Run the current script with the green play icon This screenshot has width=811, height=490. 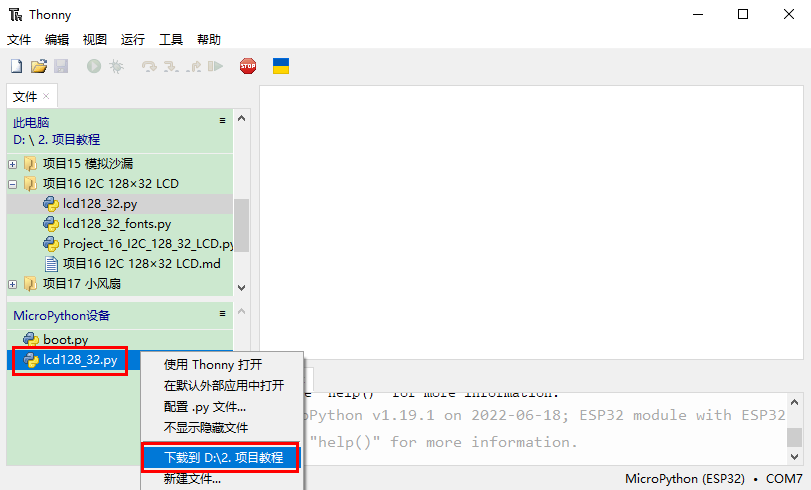pos(93,67)
